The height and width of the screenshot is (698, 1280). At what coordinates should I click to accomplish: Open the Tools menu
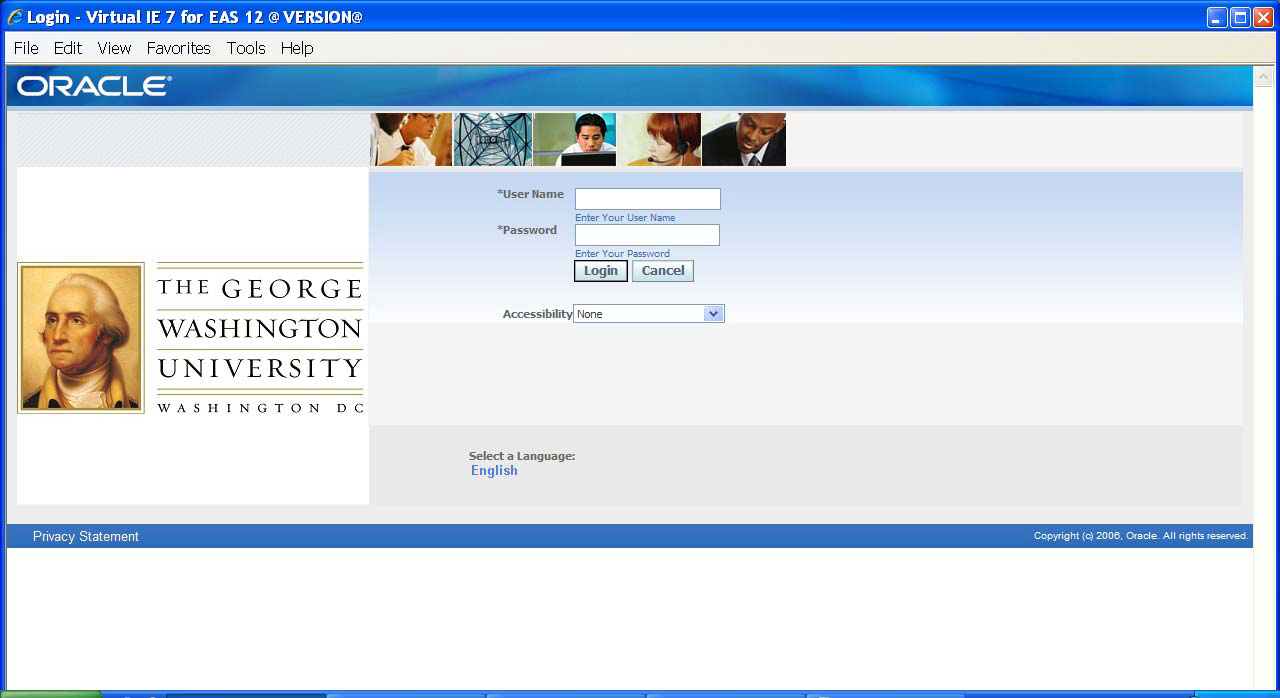(246, 48)
